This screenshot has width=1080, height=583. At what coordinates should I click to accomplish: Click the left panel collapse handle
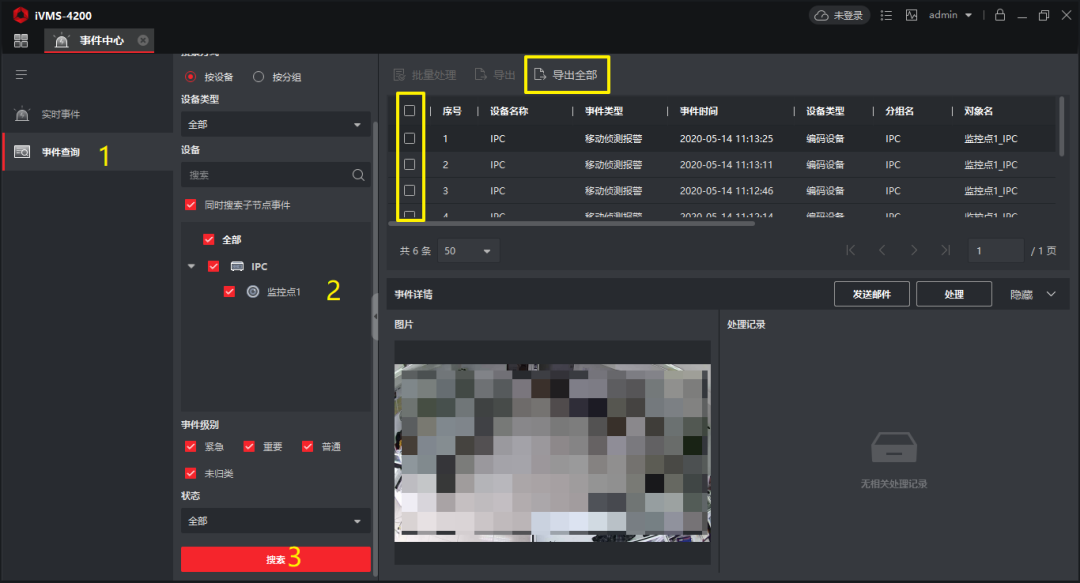pyautogui.click(x=375, y=316)
